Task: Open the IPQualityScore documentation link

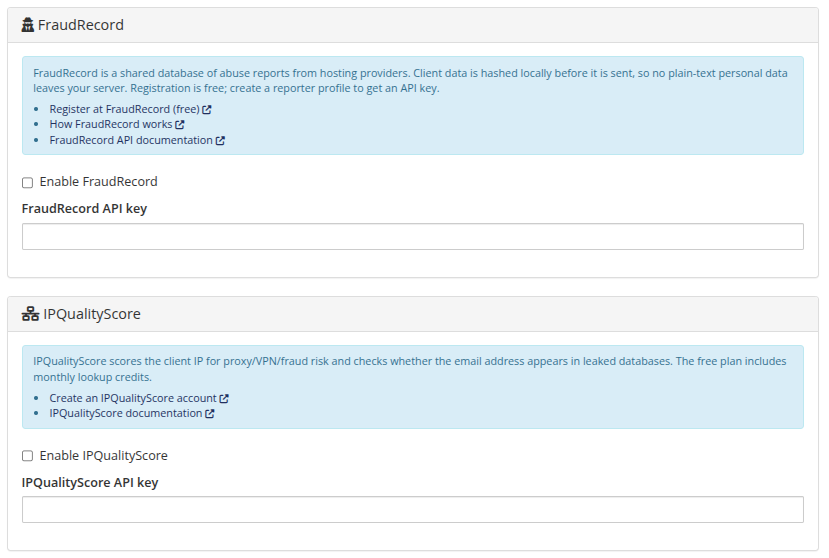Action: pos(126,413)
